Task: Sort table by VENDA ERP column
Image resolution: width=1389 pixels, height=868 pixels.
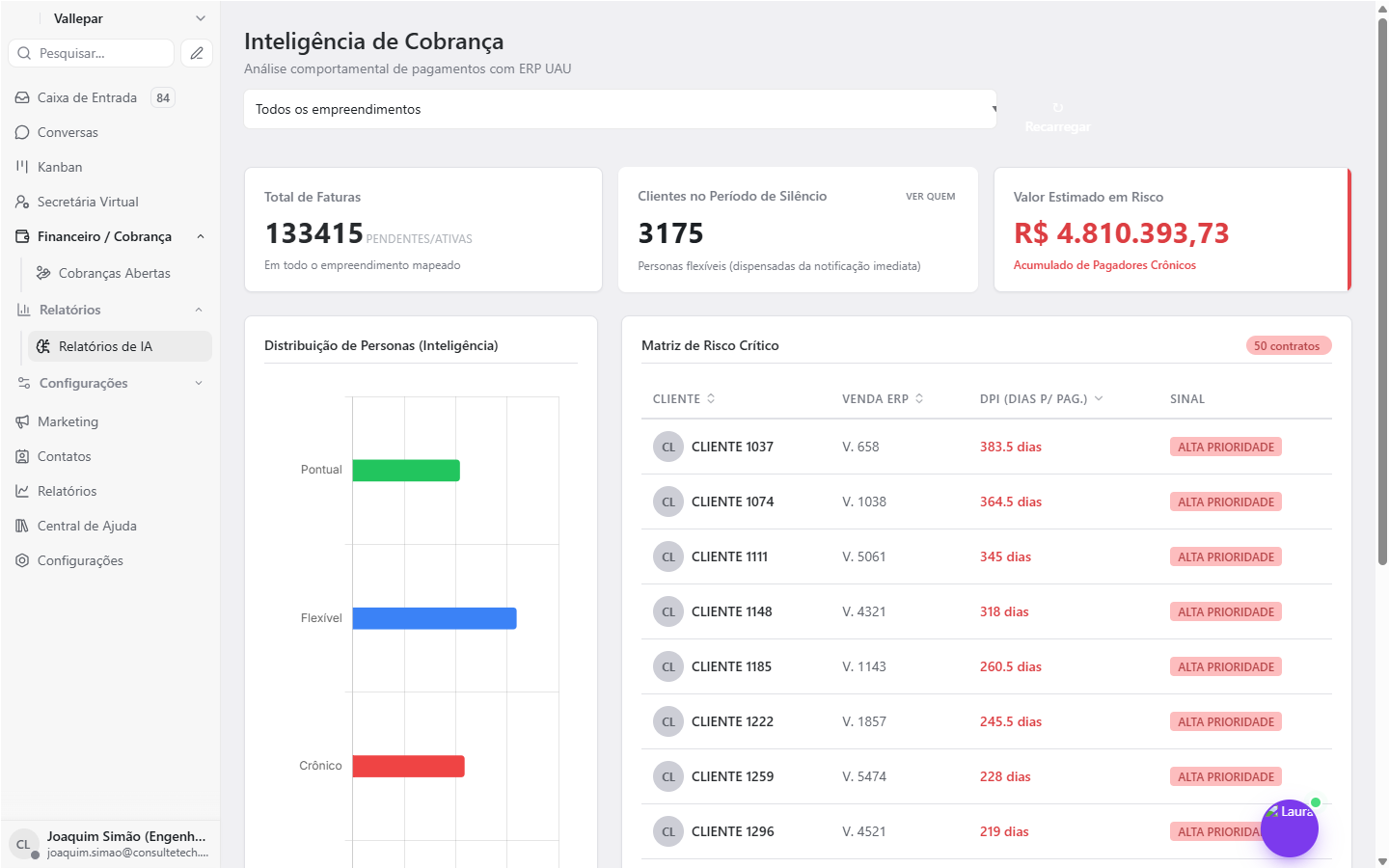Action: tap(883, 398)
